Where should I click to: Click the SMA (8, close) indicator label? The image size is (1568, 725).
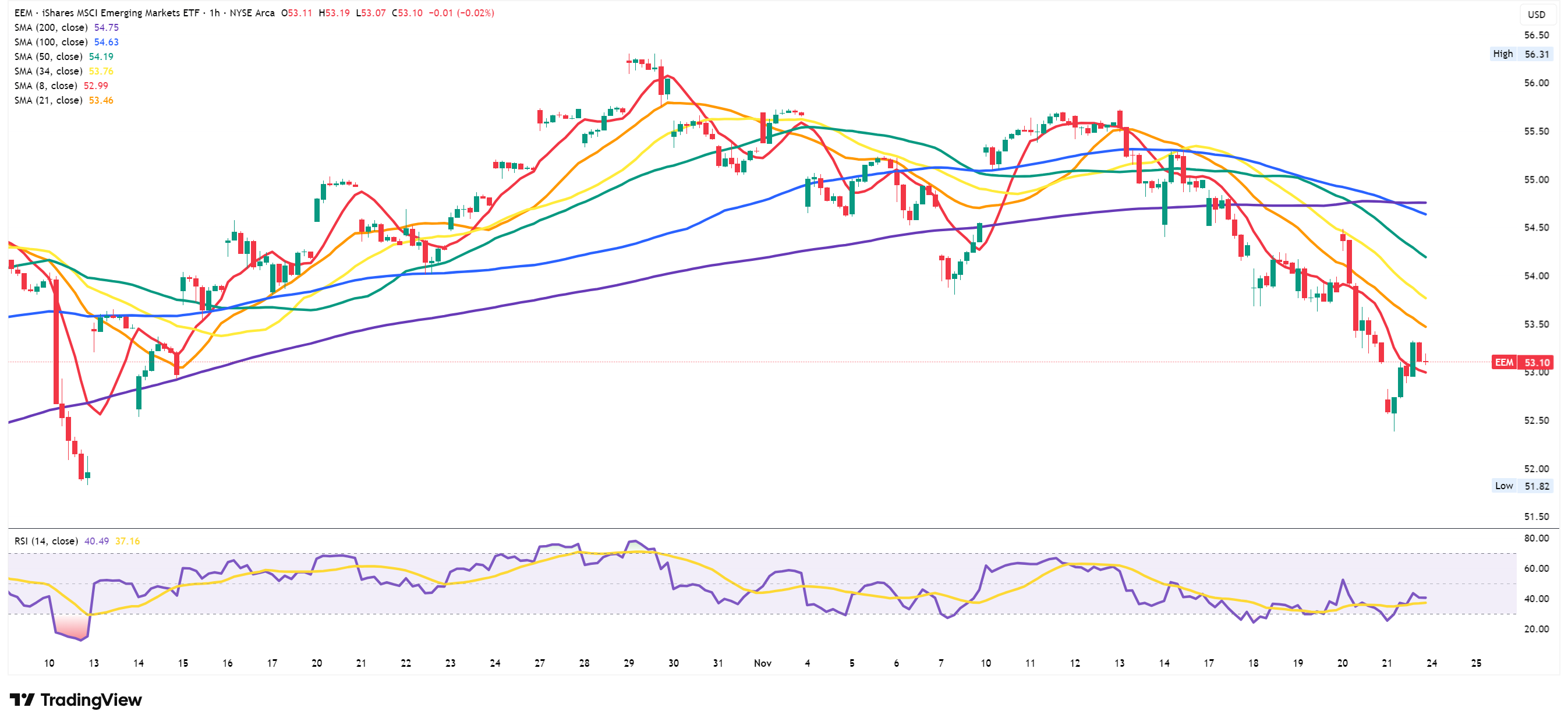[45, 86]
